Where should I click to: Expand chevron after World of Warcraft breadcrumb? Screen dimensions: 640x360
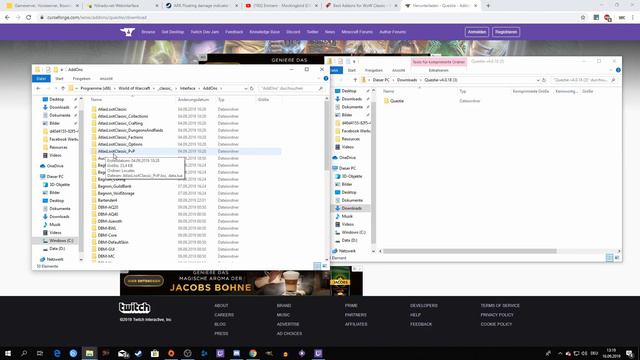(154, 88)
